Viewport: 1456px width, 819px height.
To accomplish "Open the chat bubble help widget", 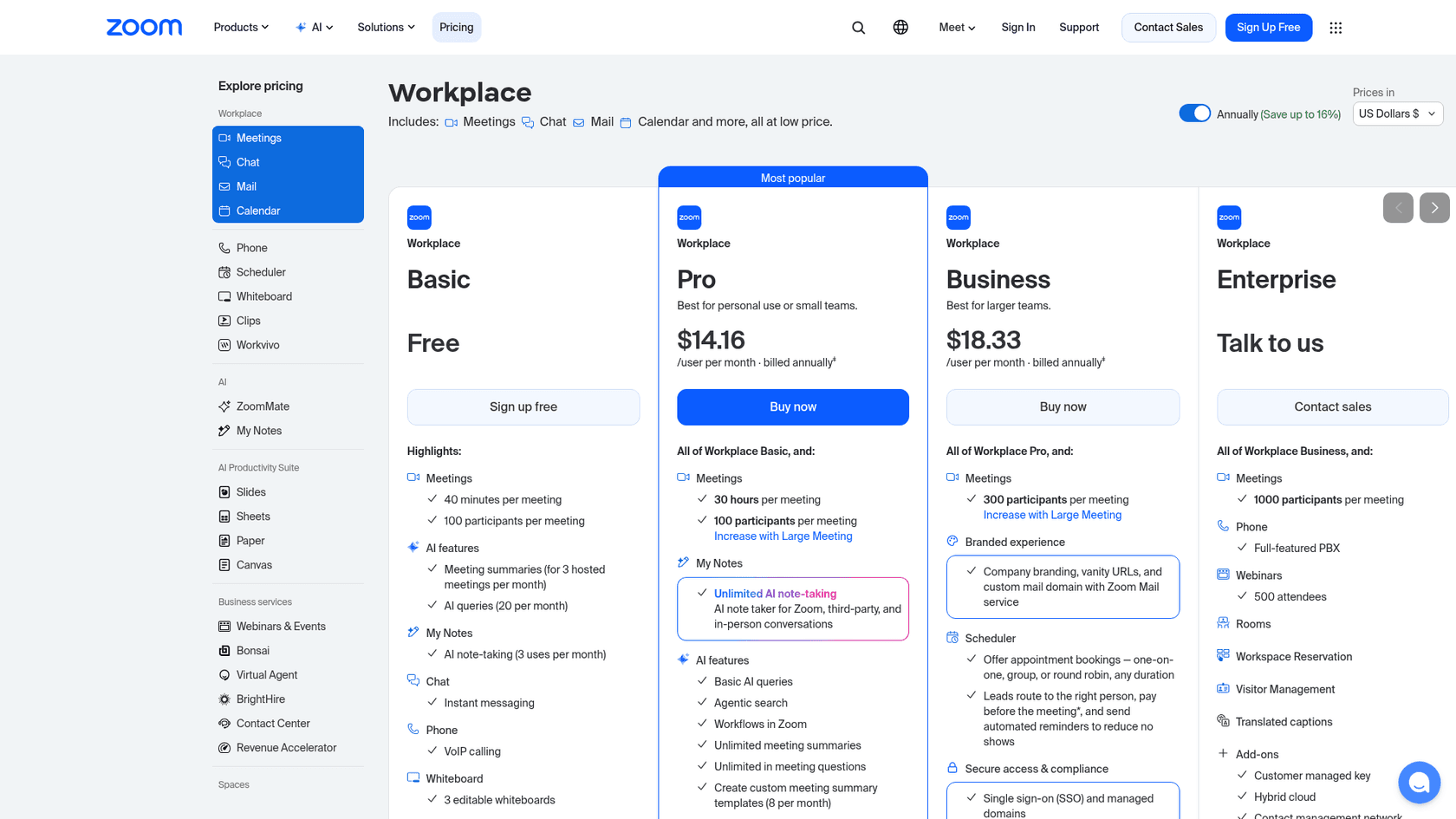I will (1419, 783).
